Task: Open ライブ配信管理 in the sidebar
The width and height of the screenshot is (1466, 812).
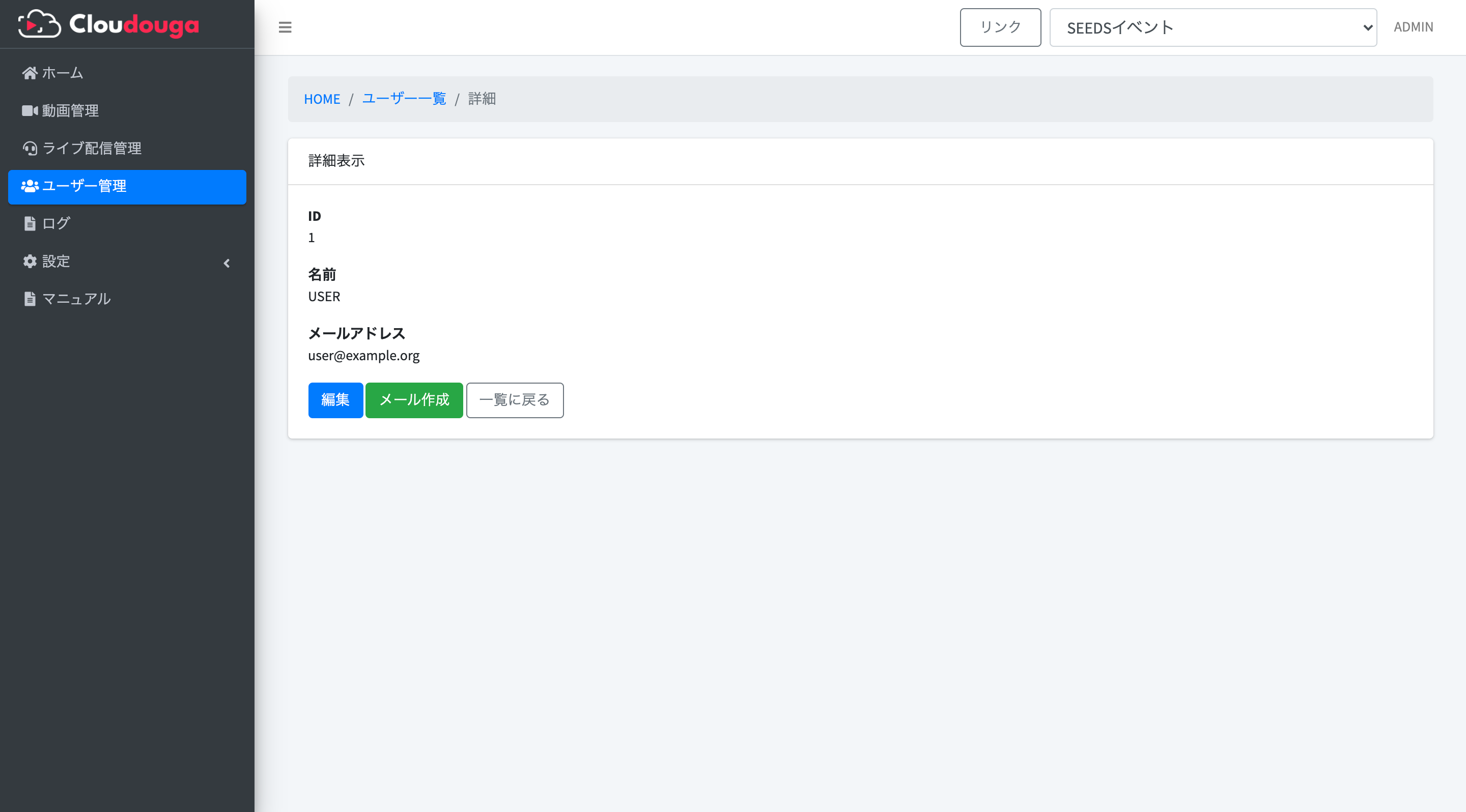Action: pos(127,149)
